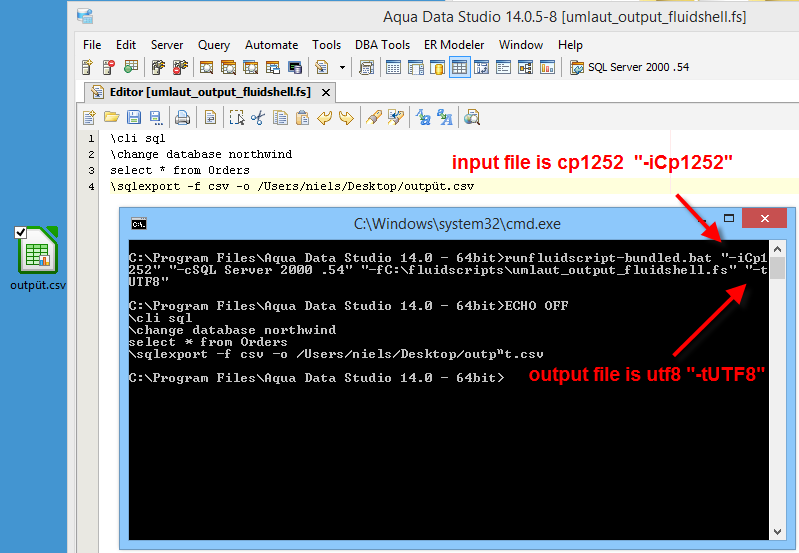Click the bar chart icon in main toolbar
Screen dimensions: 799x553
tap(547, 67)
